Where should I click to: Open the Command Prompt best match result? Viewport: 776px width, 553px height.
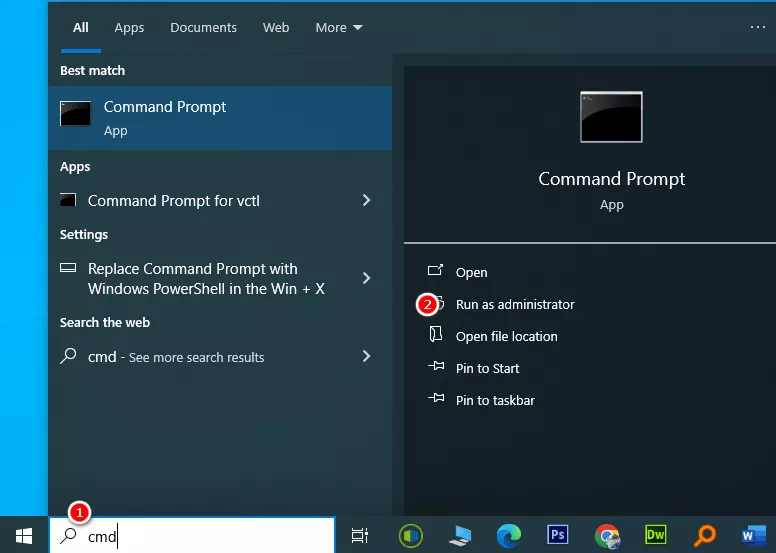click(x=220, y=118)
